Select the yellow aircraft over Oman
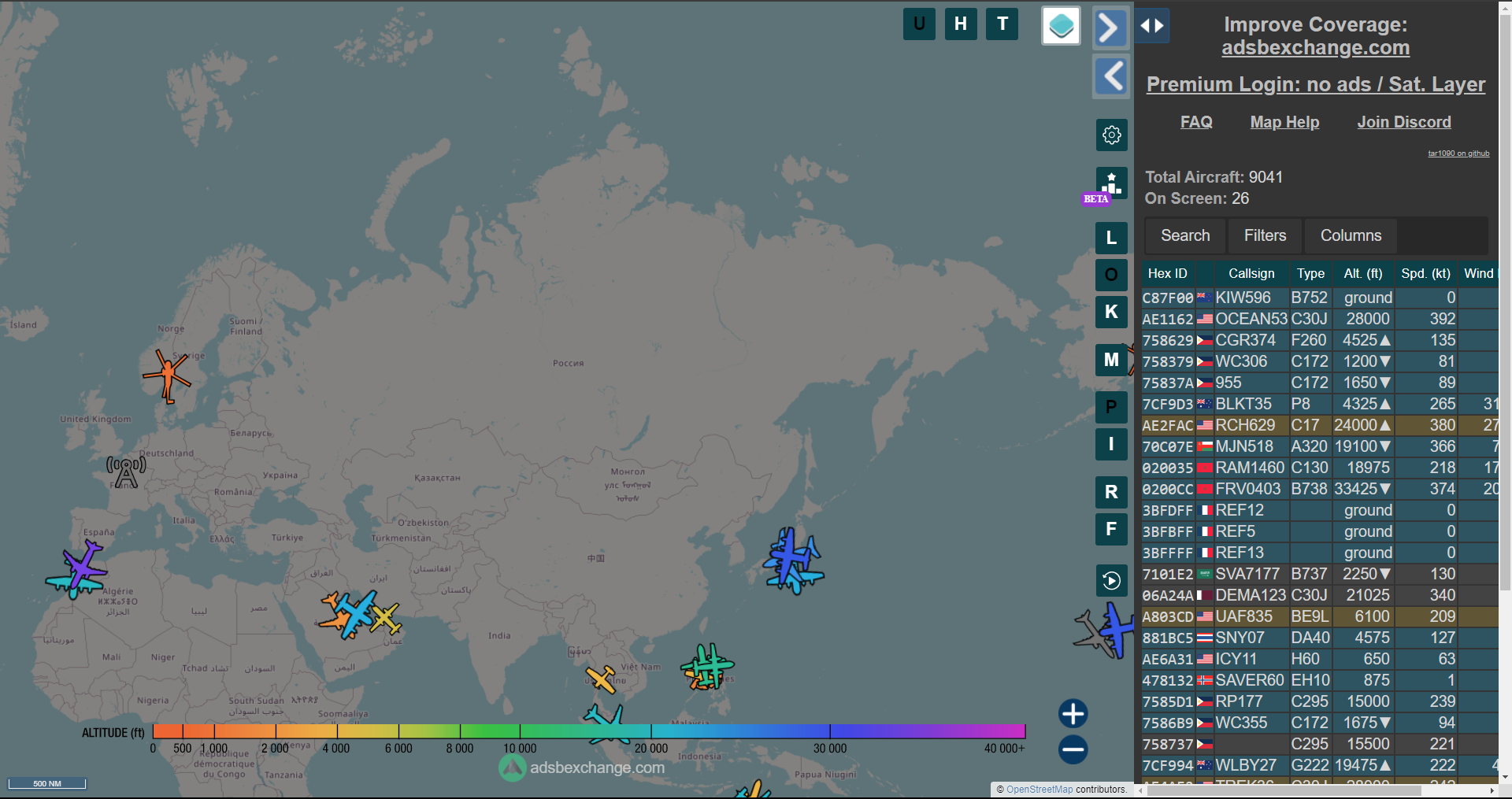This screenshot has width=1512, height=799. pyautogui.click(x=385, y=619)
